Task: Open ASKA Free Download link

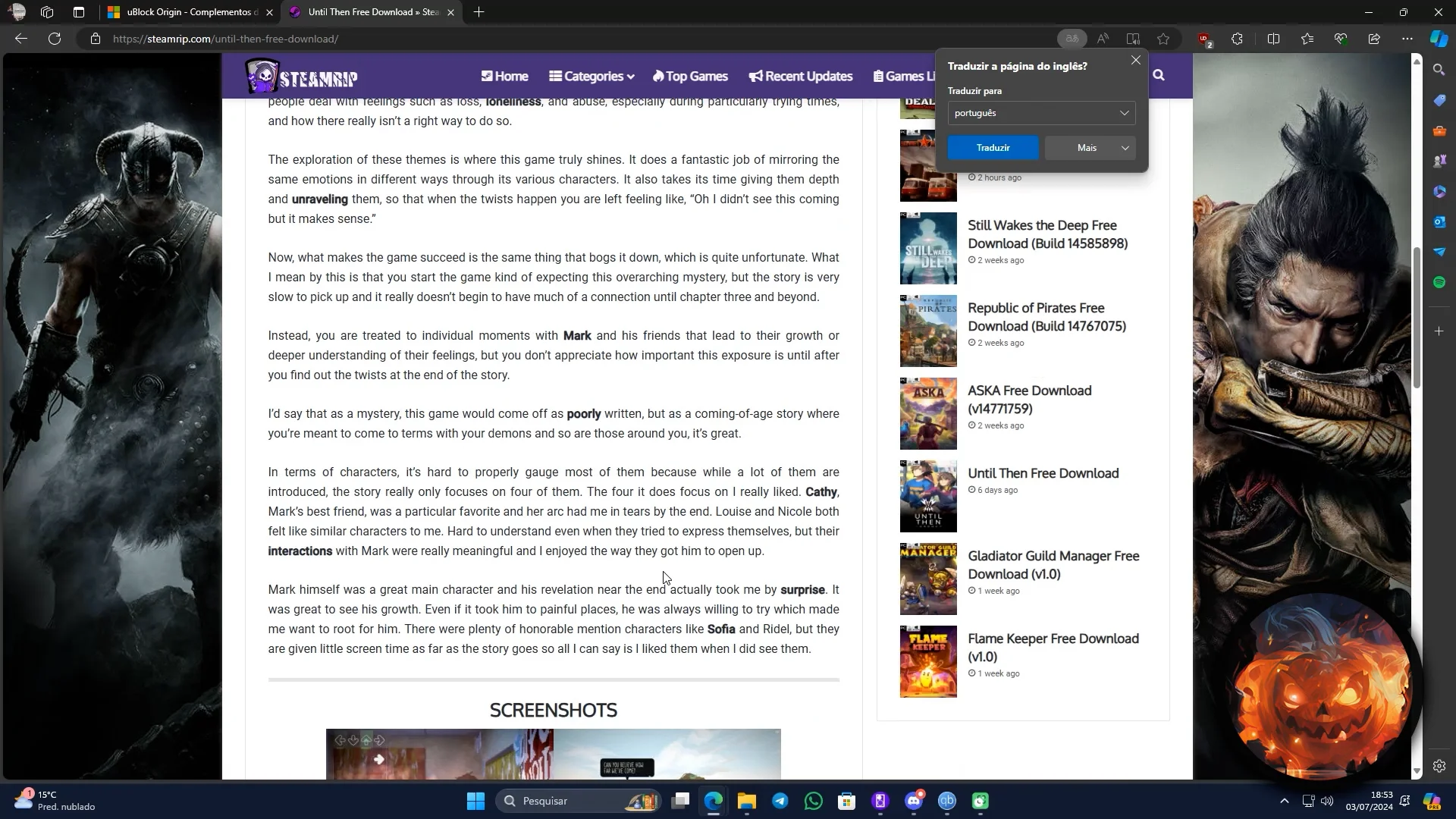Action: pyautogui.click(x=1029, y=400)
